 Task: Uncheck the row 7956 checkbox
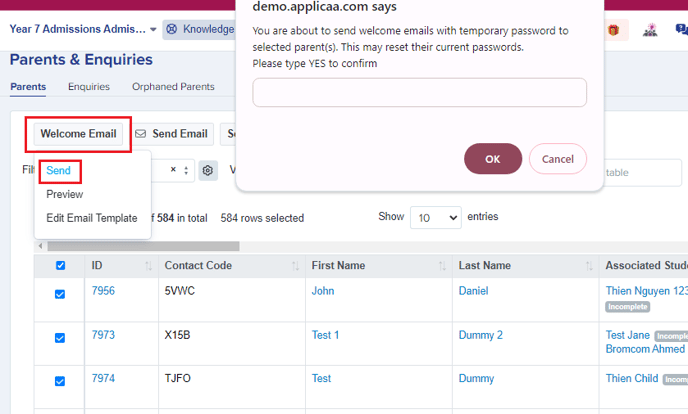coord(60,294)
